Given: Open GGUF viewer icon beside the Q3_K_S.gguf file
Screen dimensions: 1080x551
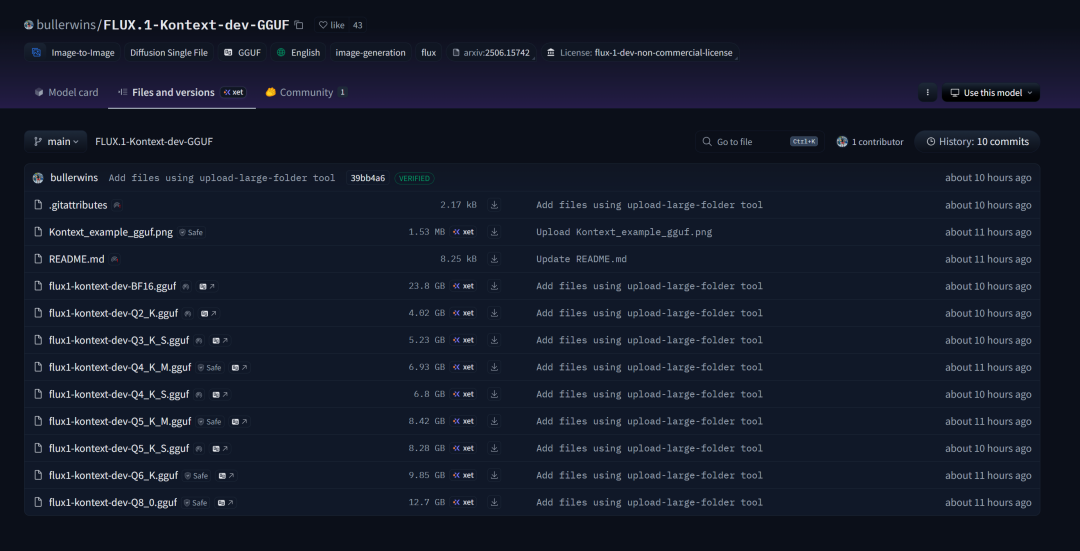Looking at the screenshot, I should click(220, 340).
